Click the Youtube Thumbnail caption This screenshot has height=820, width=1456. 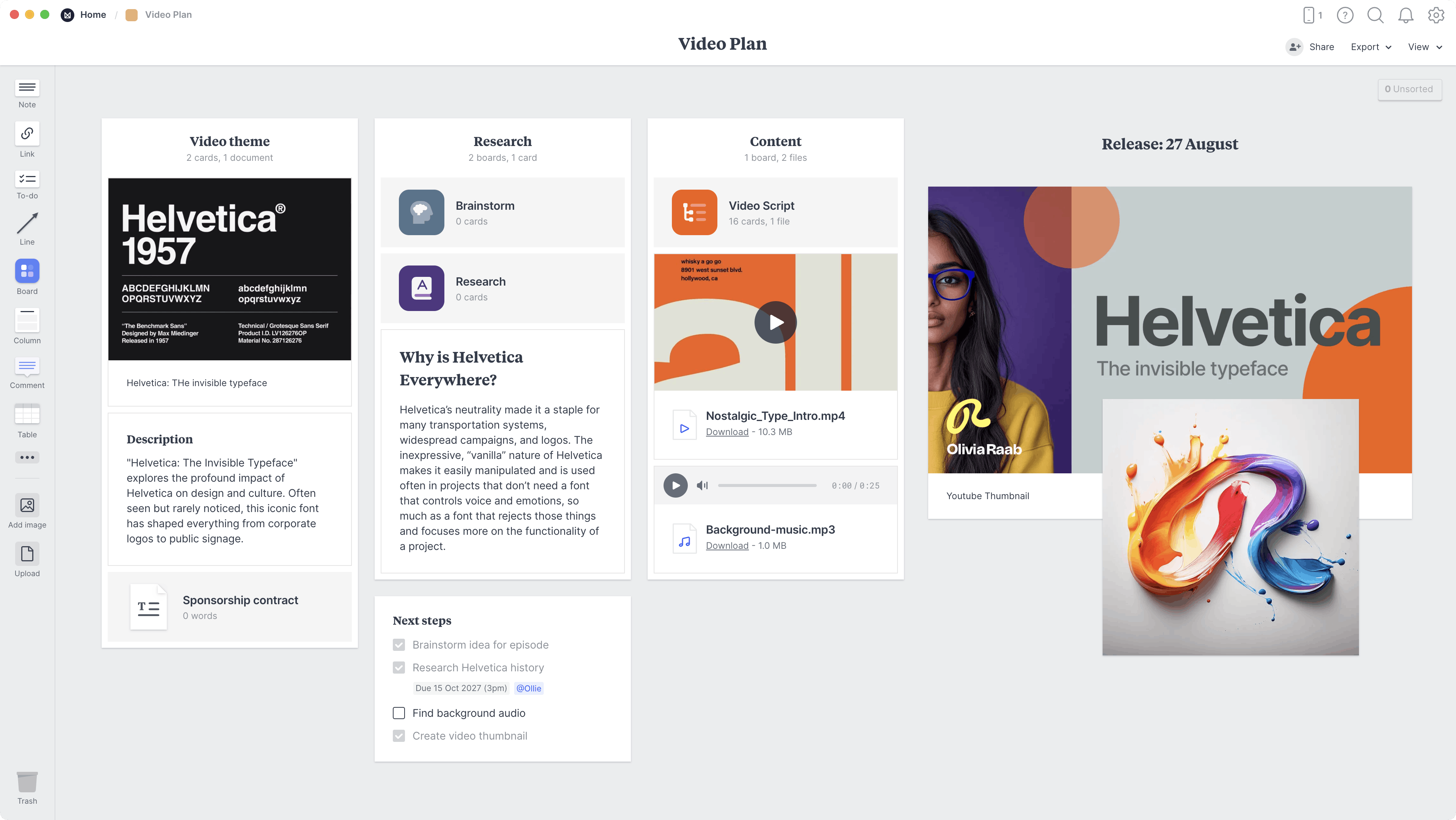tap(987, 496)
